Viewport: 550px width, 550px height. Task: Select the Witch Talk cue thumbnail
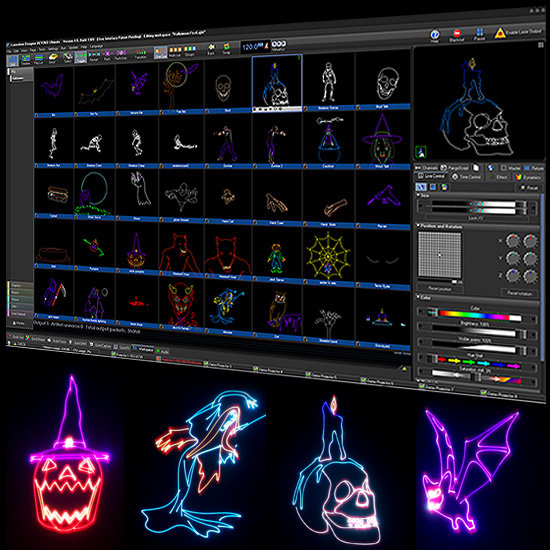click(382, 139)
